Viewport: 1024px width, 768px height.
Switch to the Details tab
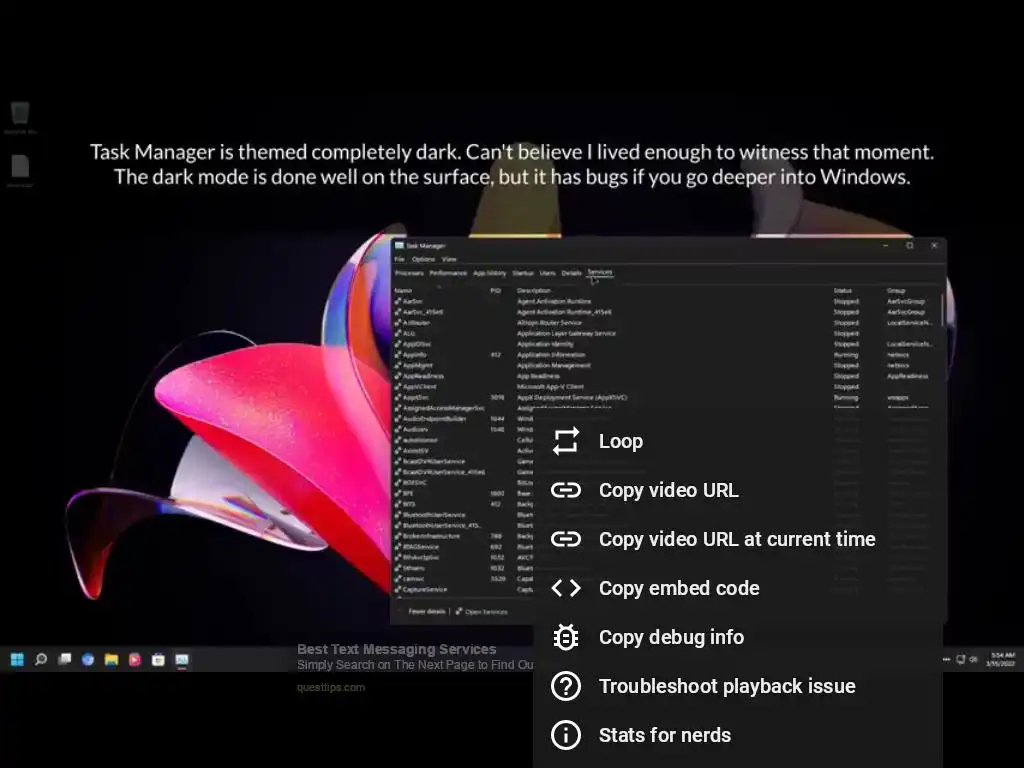(x=571, y=273)
